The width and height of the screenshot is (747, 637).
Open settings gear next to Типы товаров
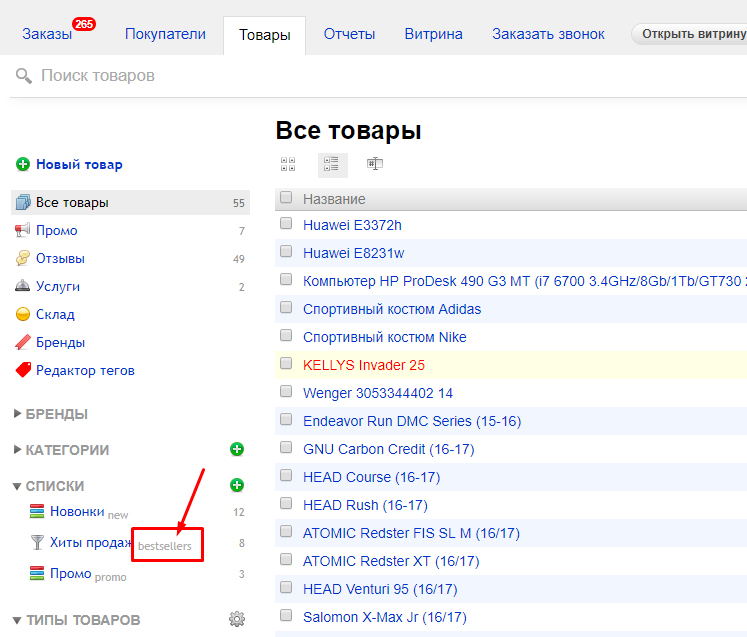237,619
